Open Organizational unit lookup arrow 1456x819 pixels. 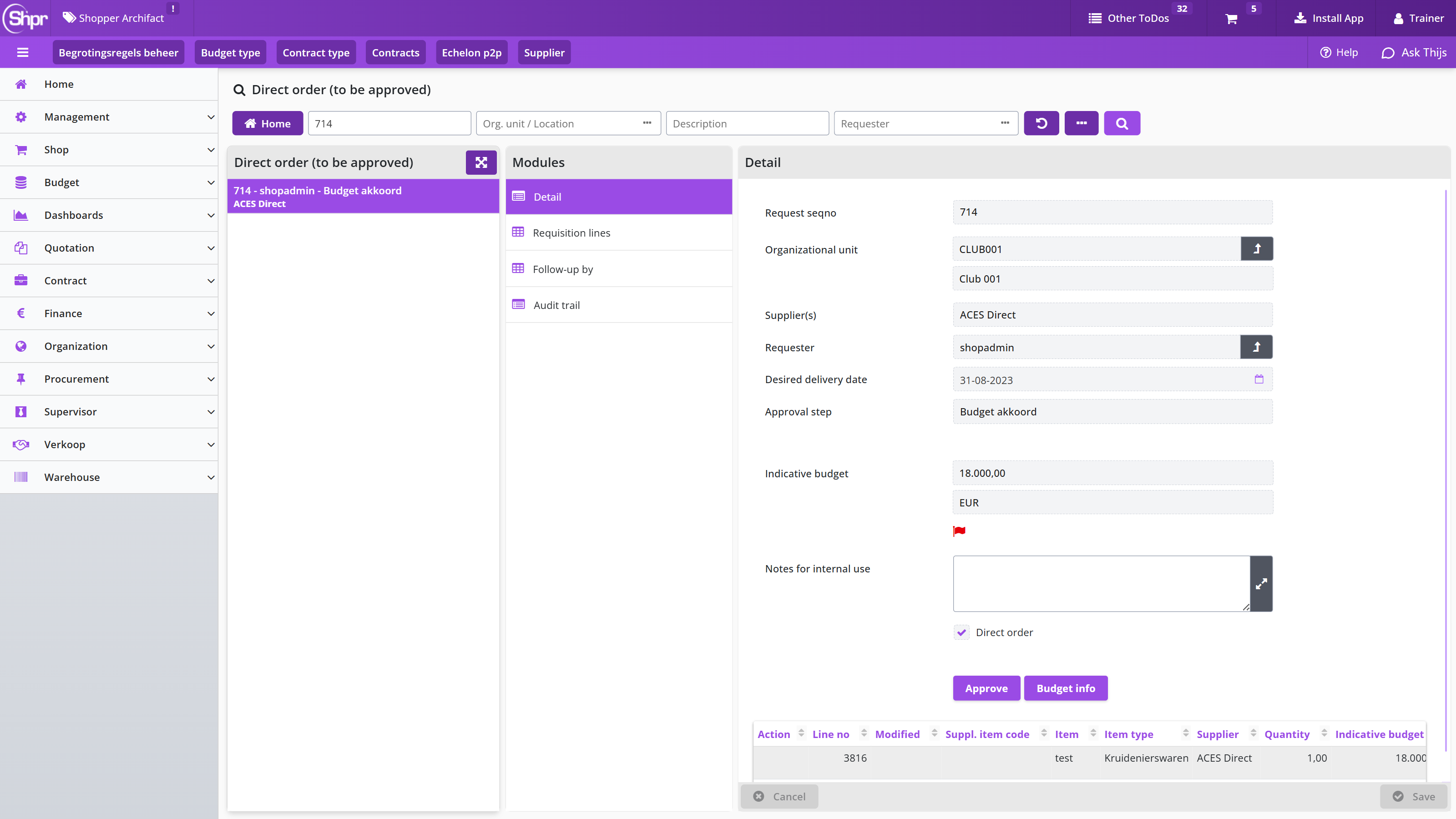[x=1256, y=249]
